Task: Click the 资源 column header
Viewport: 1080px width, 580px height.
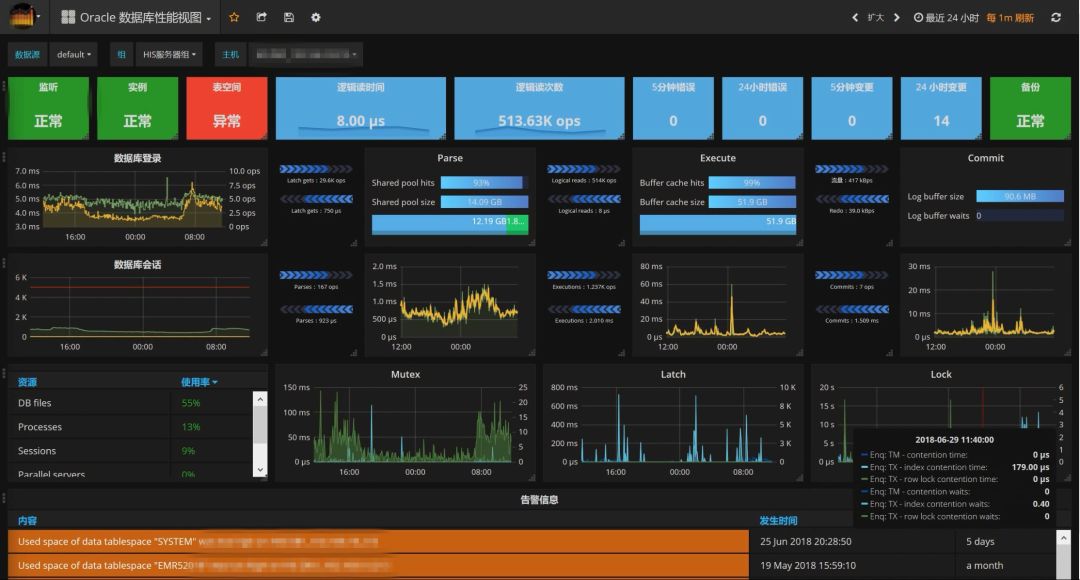Action: click(28, 382)
